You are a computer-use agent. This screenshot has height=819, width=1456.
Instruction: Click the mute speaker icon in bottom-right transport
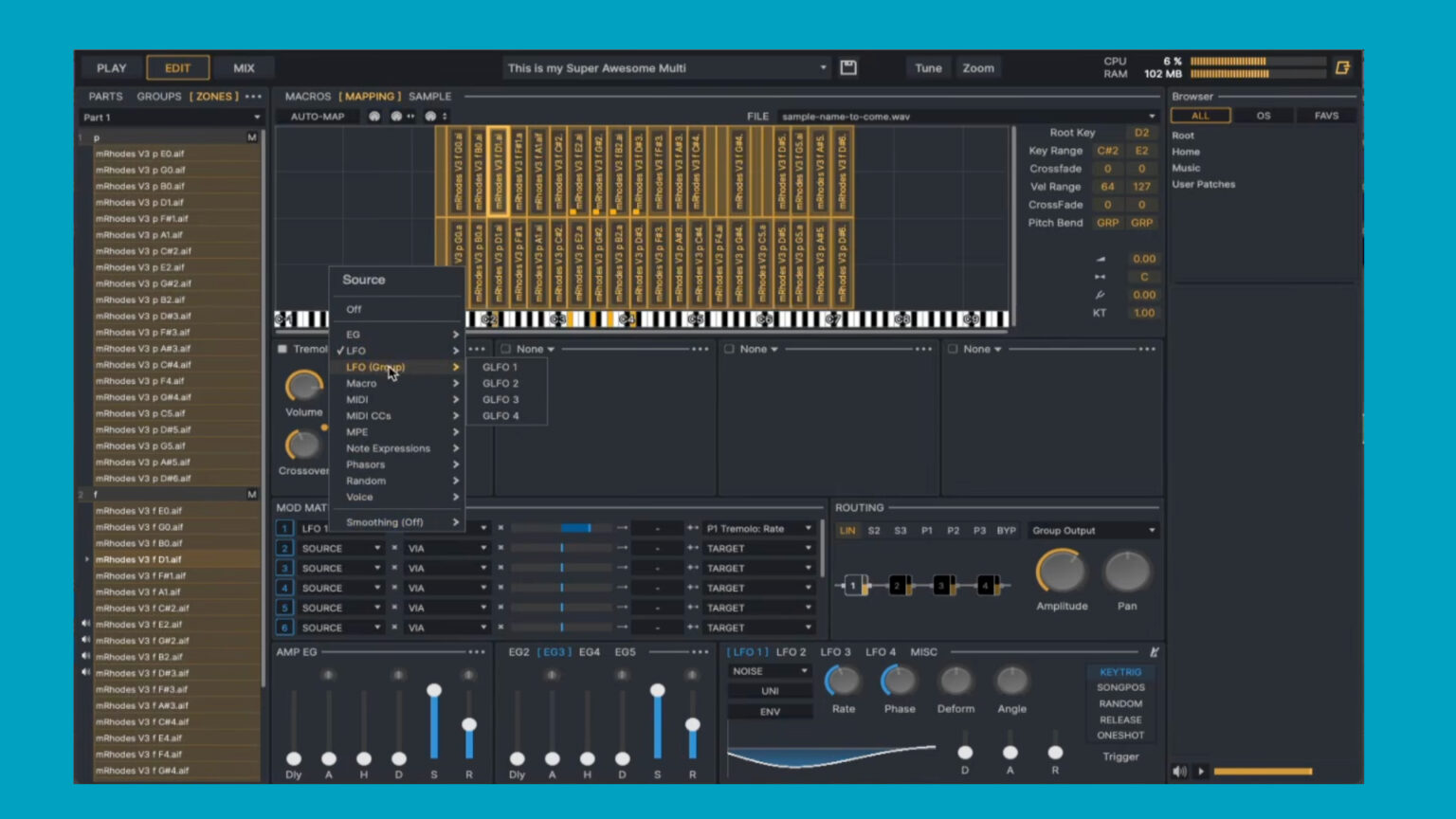[1179, 771]
